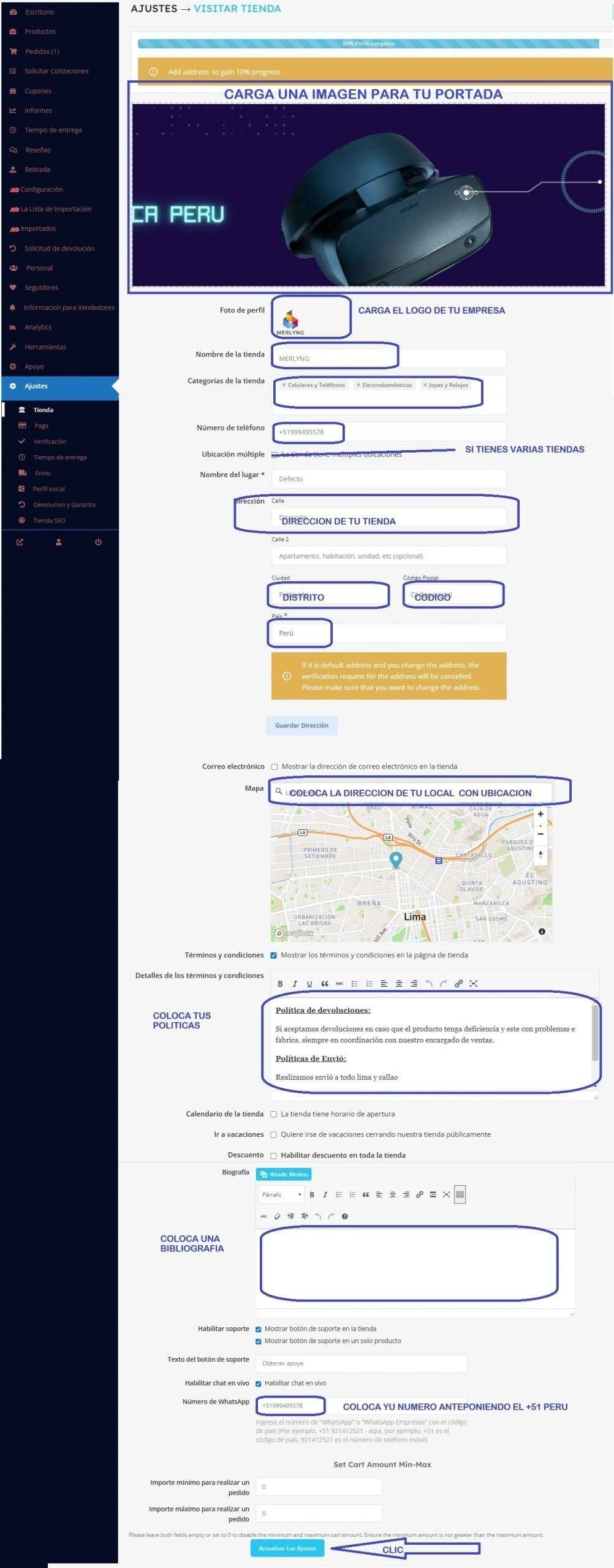This screenshot has height=1568, width=614.
Task: Reset the map compass bearing
Action: pos(540,854)
